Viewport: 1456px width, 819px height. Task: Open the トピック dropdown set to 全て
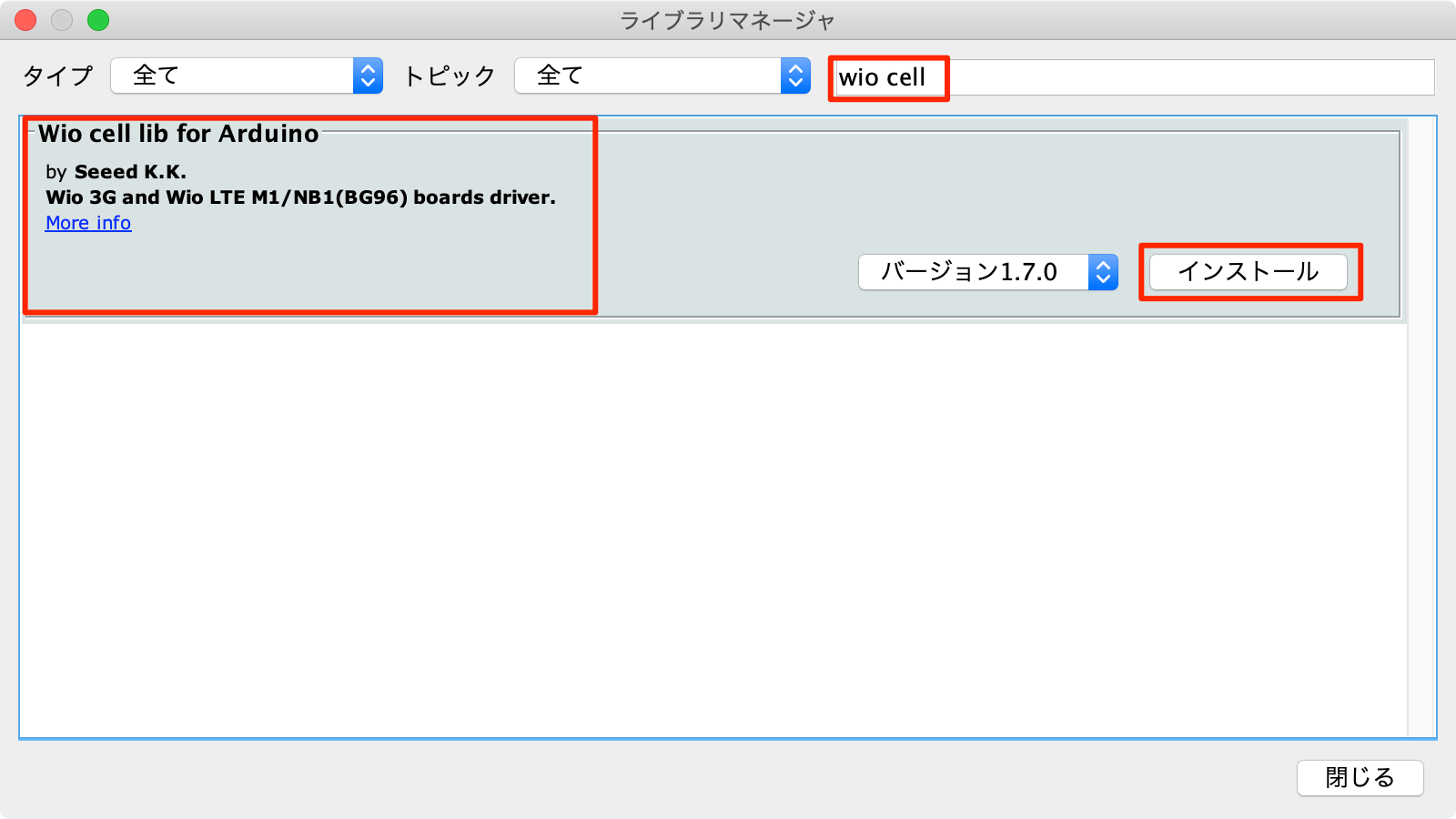coord(662,76)
